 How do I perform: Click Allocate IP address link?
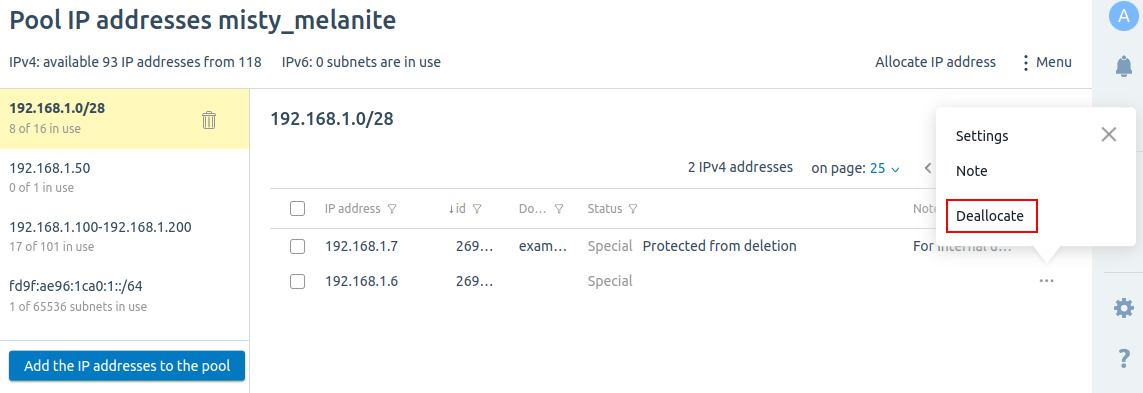[935, 62]
